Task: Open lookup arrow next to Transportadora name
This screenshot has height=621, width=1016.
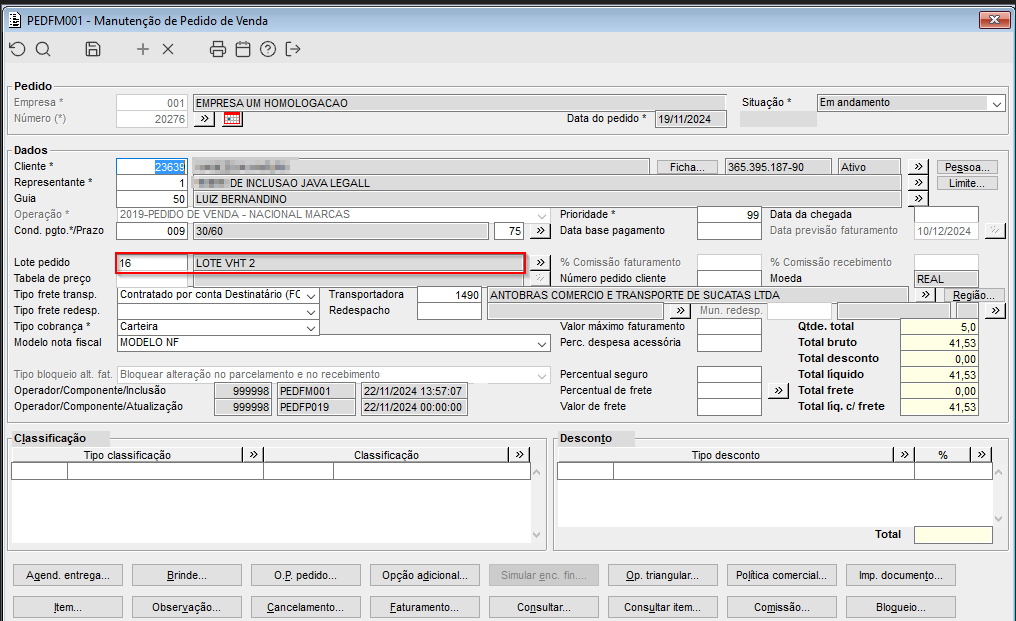Action: click(925, 294)
